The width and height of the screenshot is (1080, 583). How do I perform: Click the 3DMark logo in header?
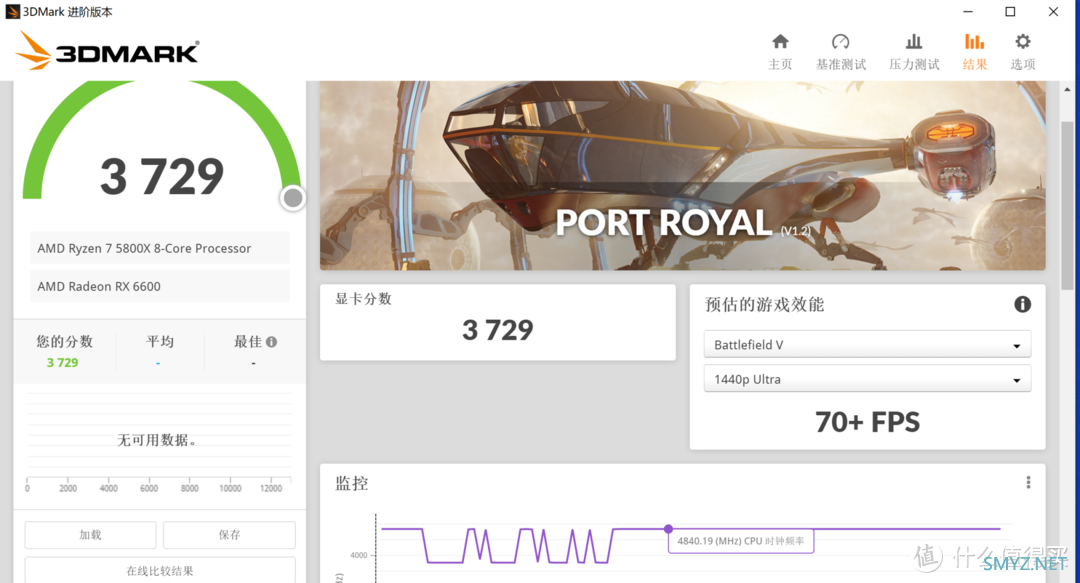(x=107, y=51)
